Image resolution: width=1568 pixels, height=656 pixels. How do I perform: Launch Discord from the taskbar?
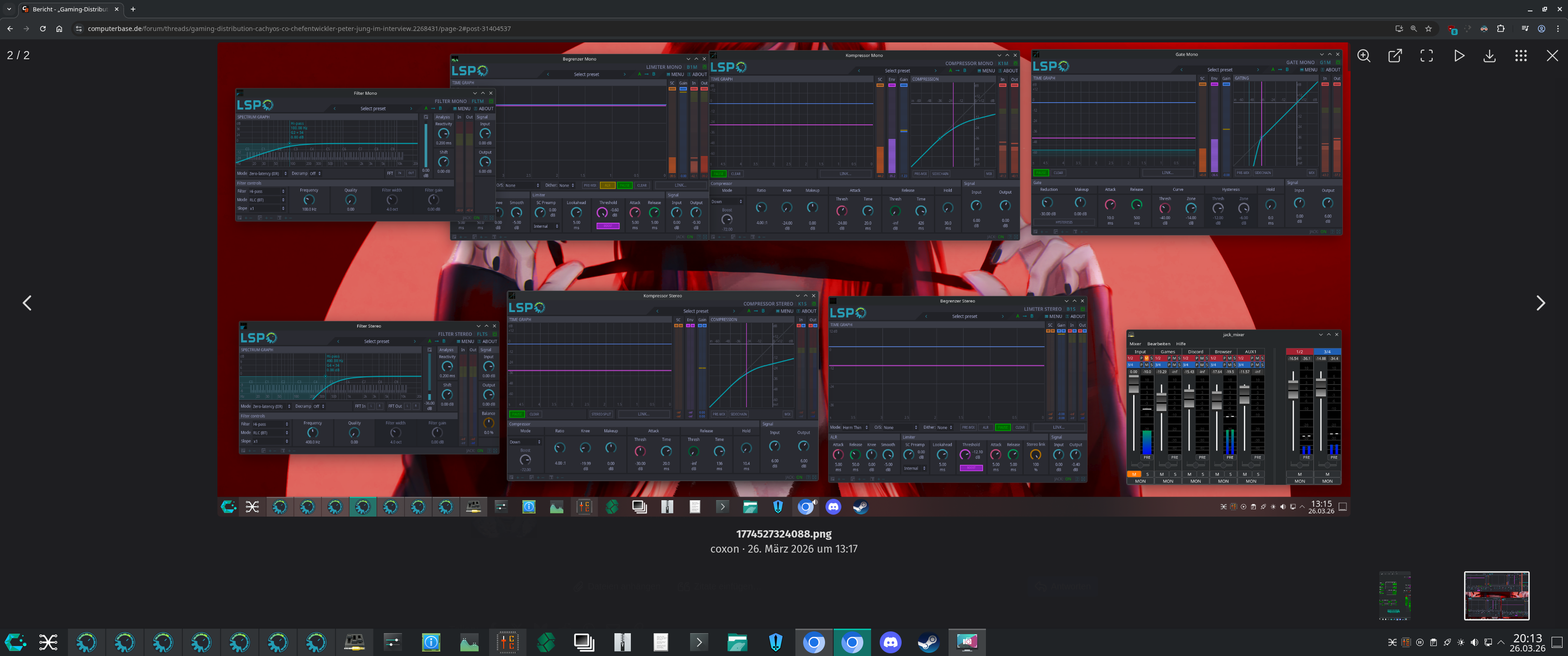tap(890, 642)
